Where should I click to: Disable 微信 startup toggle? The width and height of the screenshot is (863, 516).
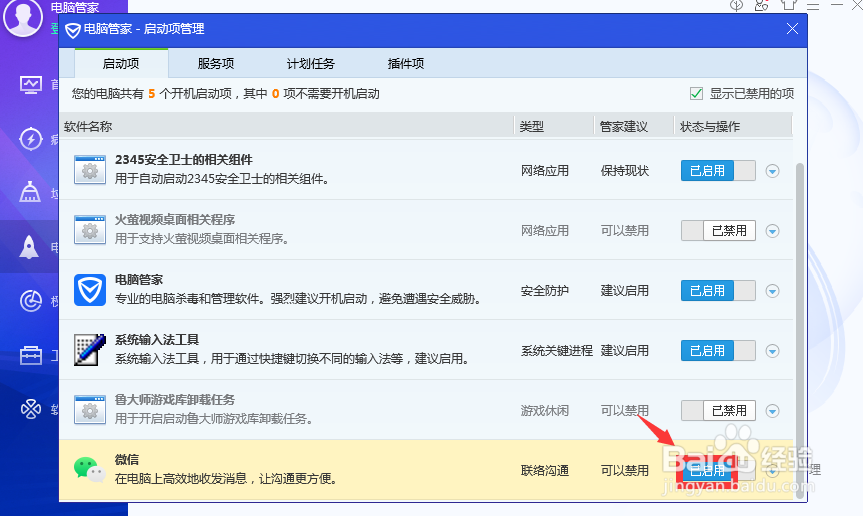718,470
